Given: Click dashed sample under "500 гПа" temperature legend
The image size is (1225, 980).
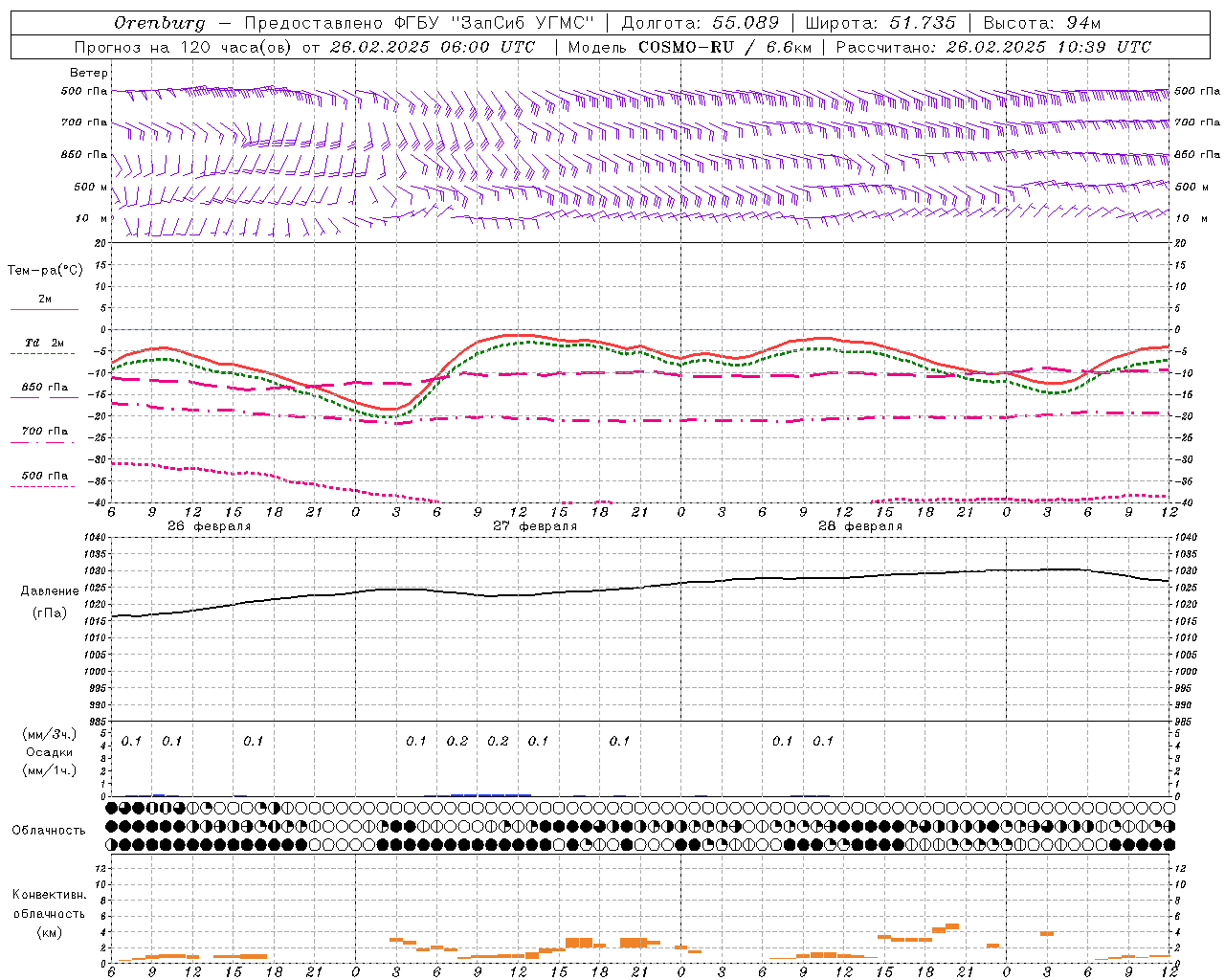Looking at the screenshot, I should click(x=44, y=486).
